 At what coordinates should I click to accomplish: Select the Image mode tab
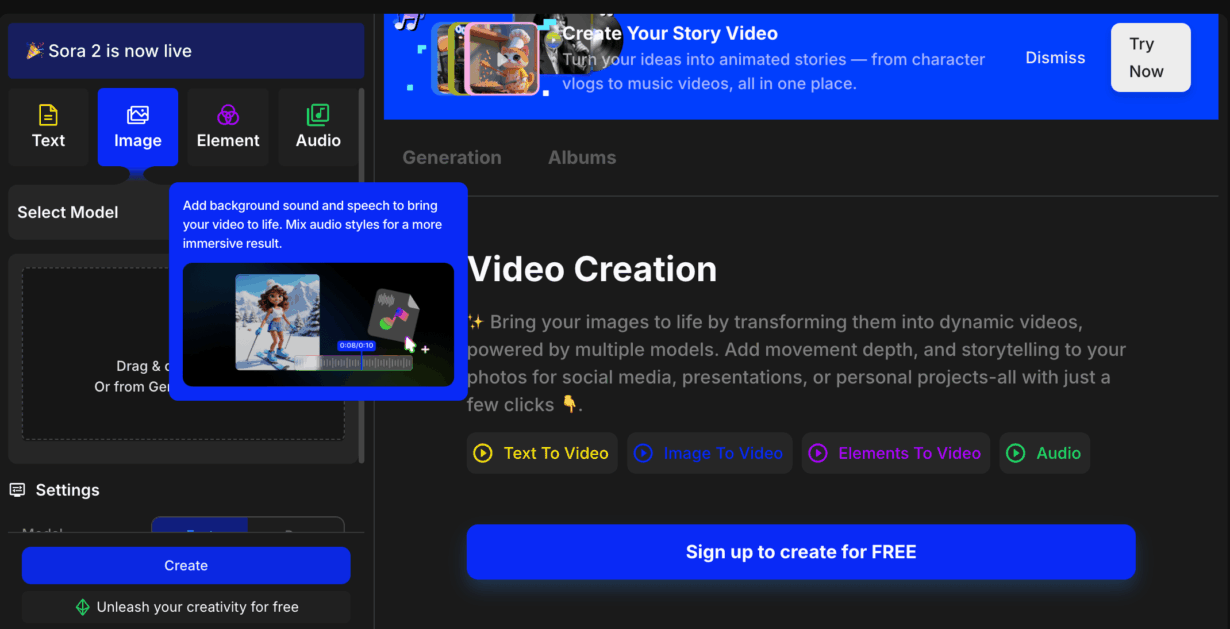pos(138,127)
